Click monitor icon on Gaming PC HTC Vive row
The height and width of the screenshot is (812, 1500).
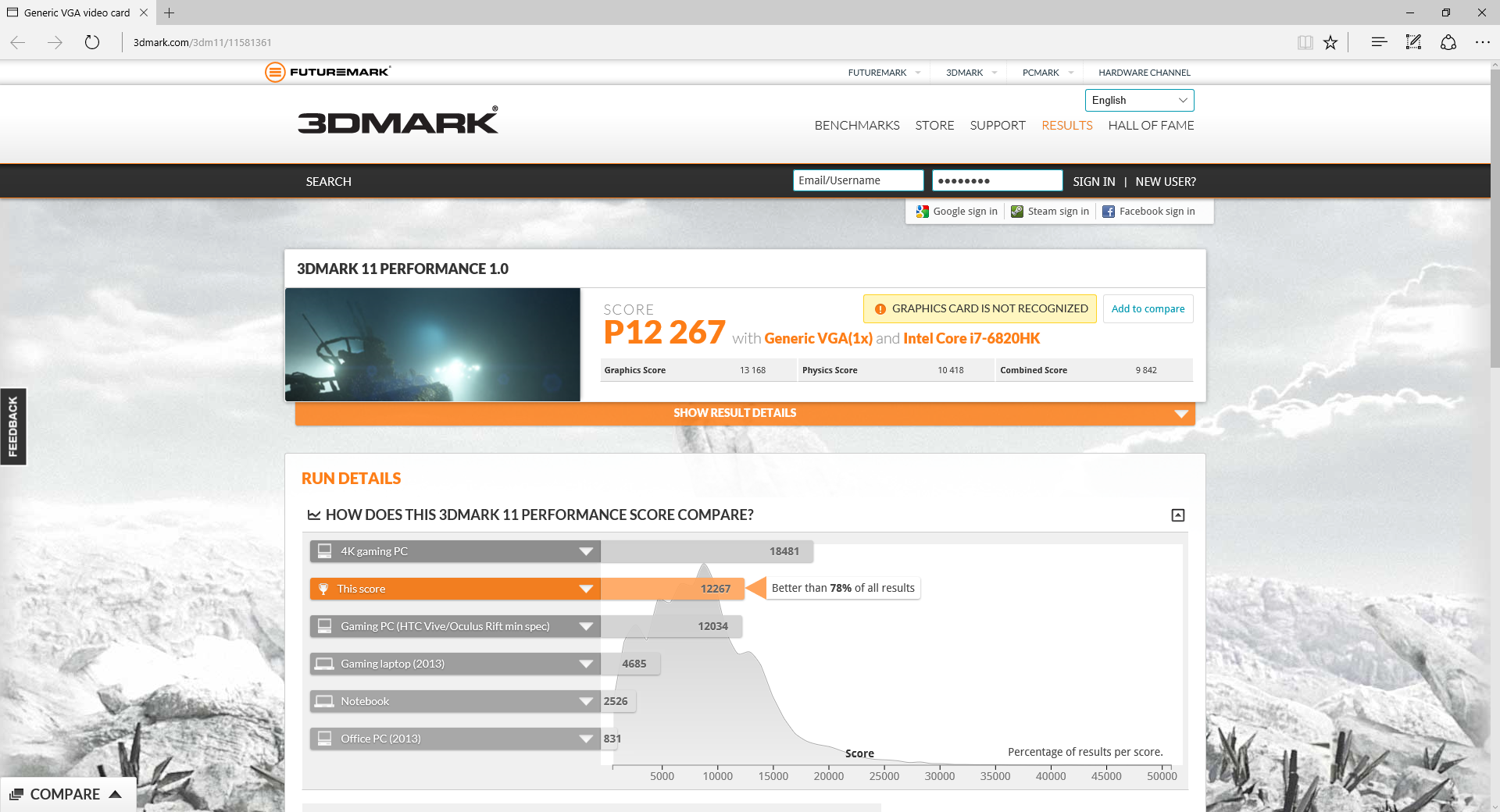(x=324, y=626)
